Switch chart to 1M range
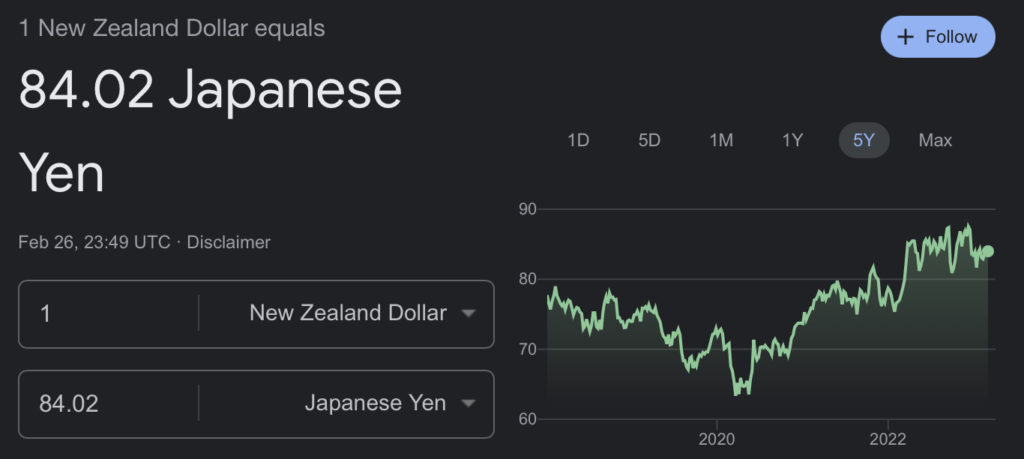1024x459 pixels. pos(721,140)
